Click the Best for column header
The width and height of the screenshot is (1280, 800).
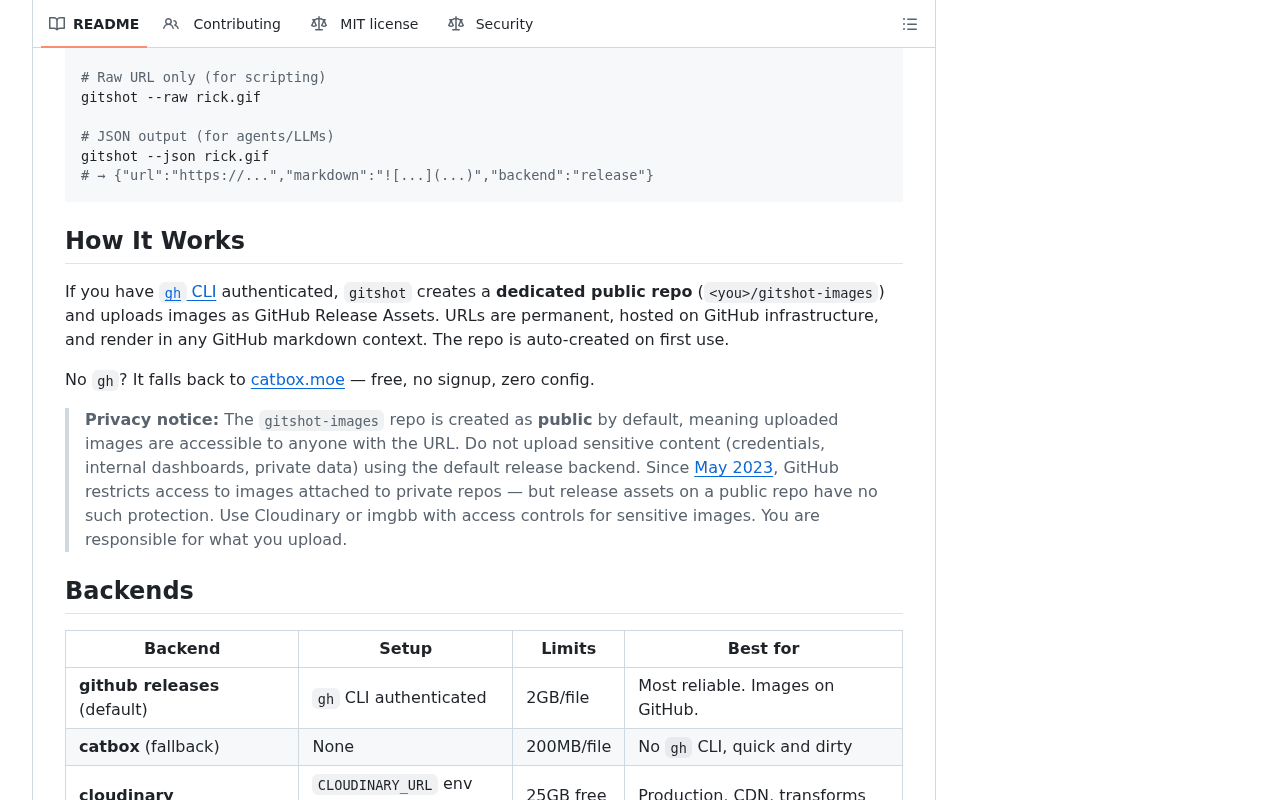click(764, 649)
